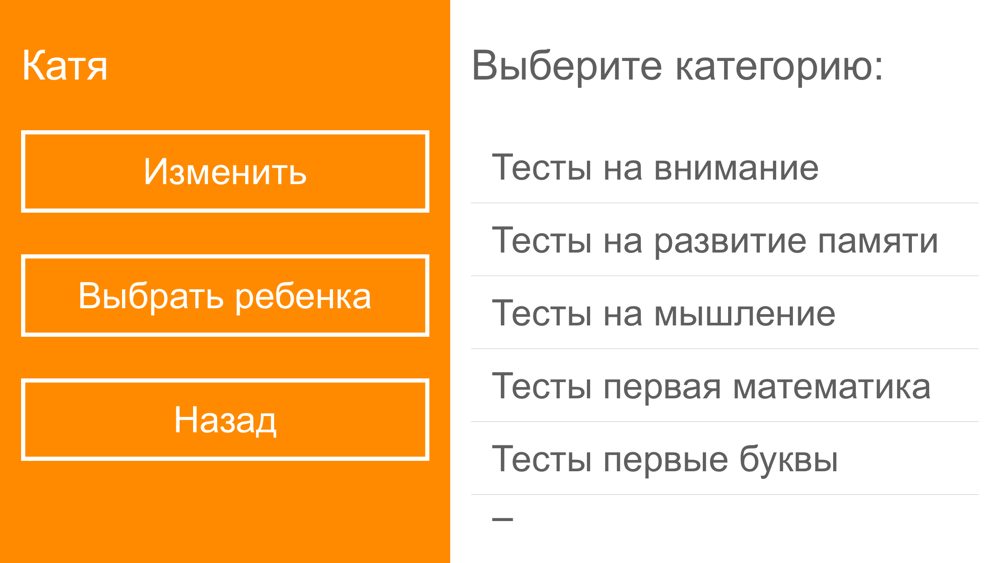Switch to another child profile

(x=225, y=295)
